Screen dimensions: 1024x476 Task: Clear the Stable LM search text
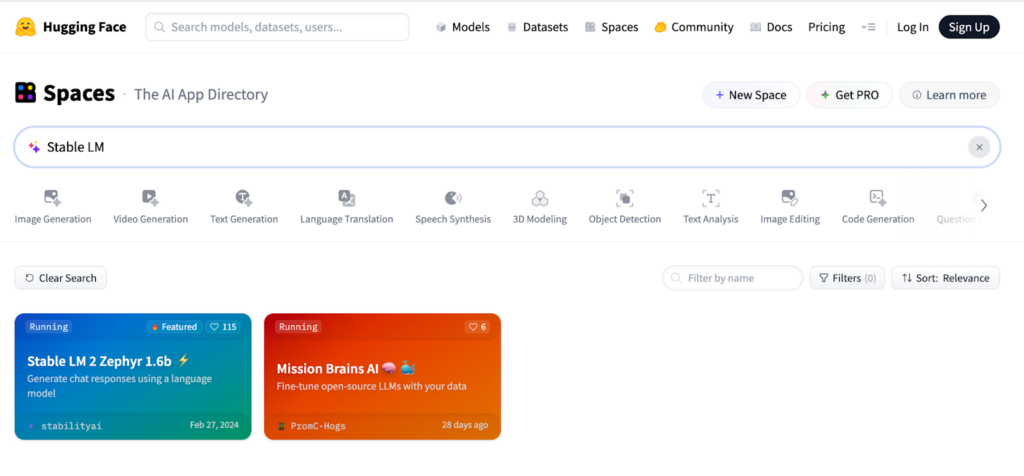[979, 147]
